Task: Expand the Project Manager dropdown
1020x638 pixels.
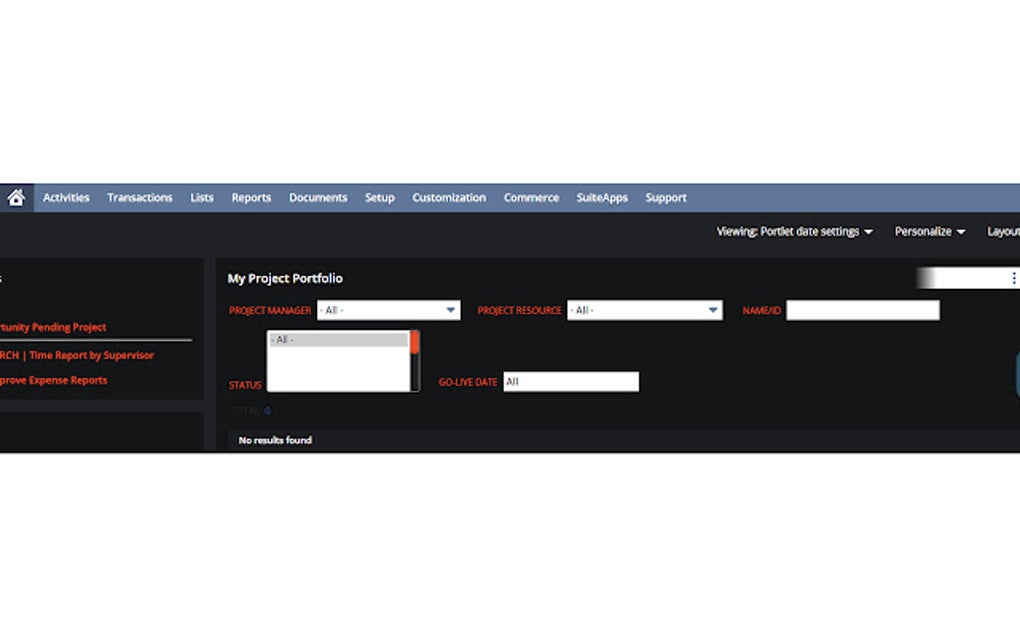Action: click(x=451, y=310)
